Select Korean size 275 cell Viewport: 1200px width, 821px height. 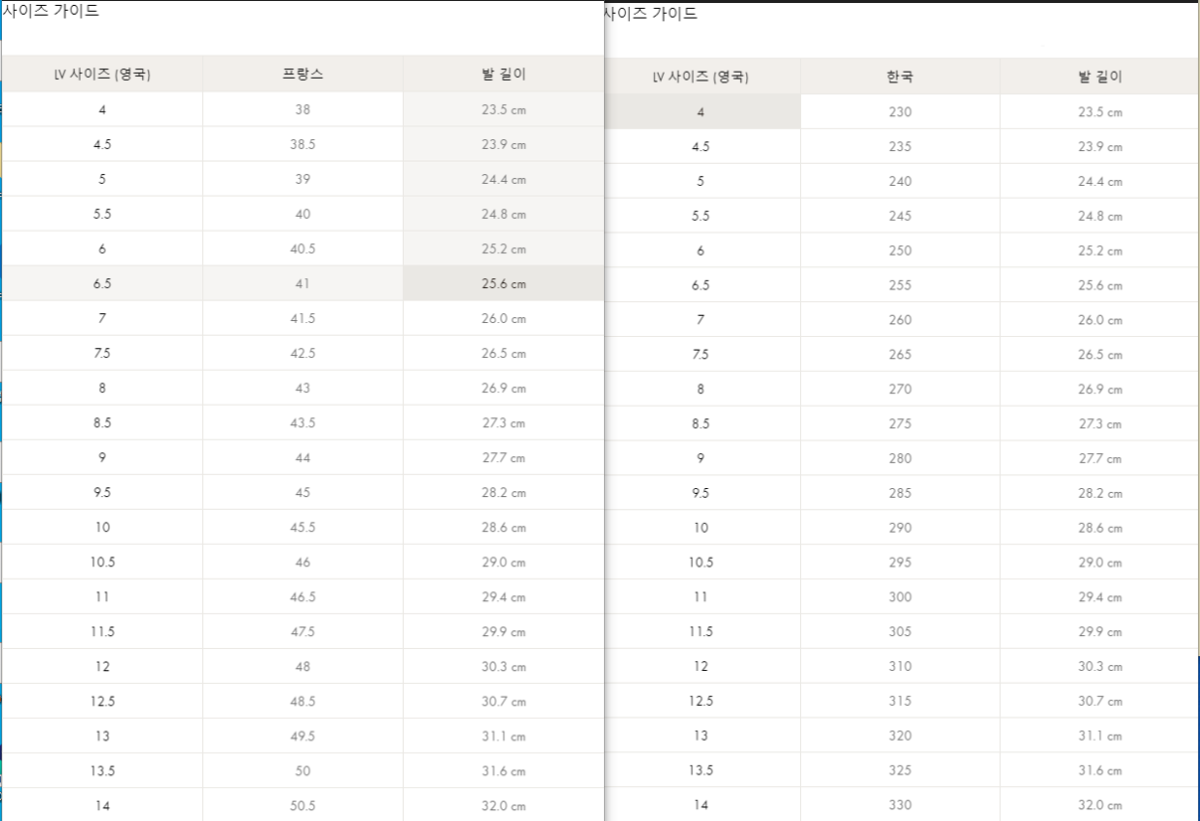pos(900,424)
